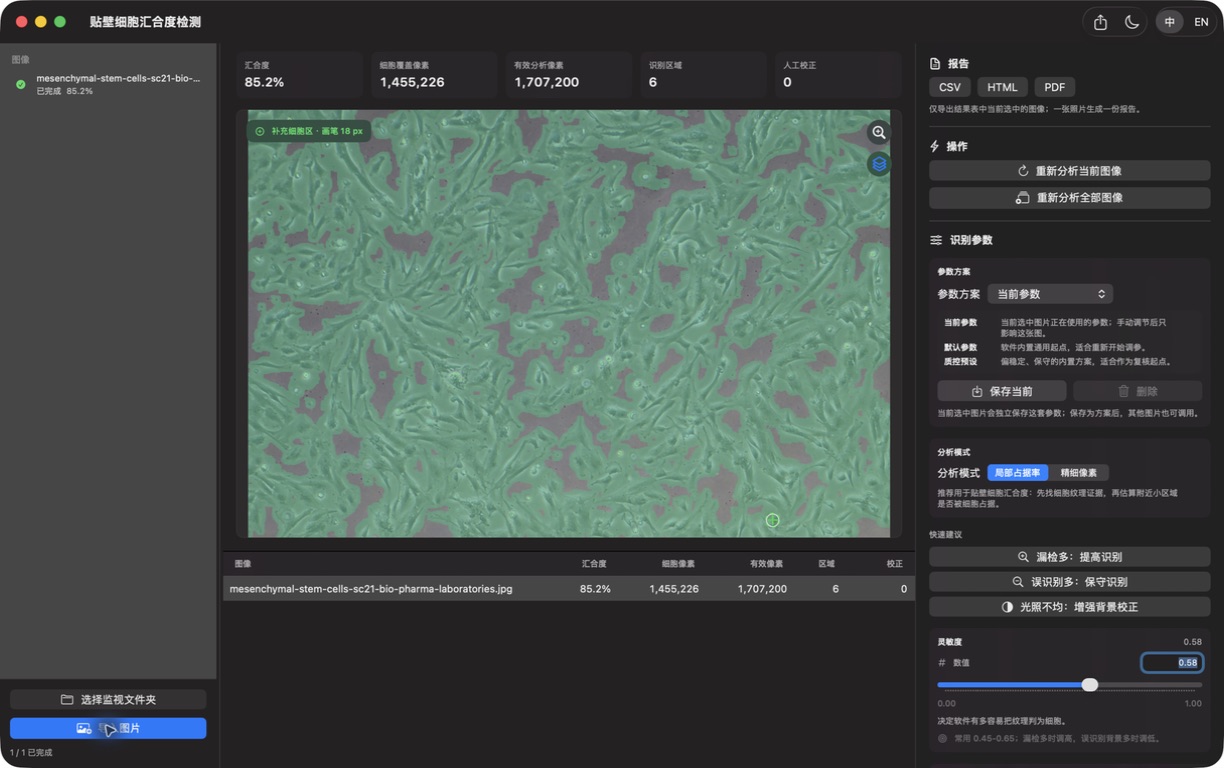Click the 有效分析像素 1,707,200 card
The height and width of the screenshot is (768, 1224).
[568, 75]
